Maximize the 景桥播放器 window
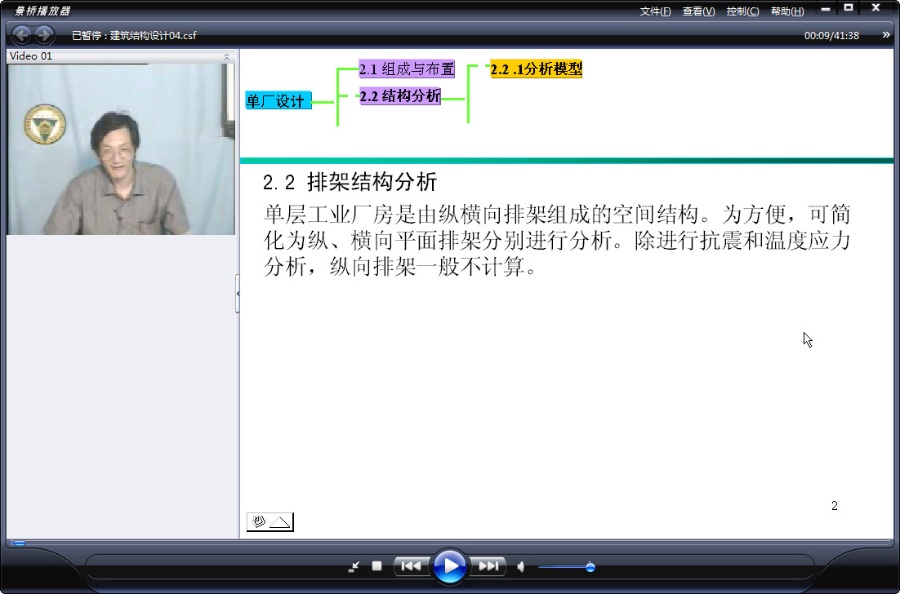This screenshot has width=900, height=594. click(848, 8)
